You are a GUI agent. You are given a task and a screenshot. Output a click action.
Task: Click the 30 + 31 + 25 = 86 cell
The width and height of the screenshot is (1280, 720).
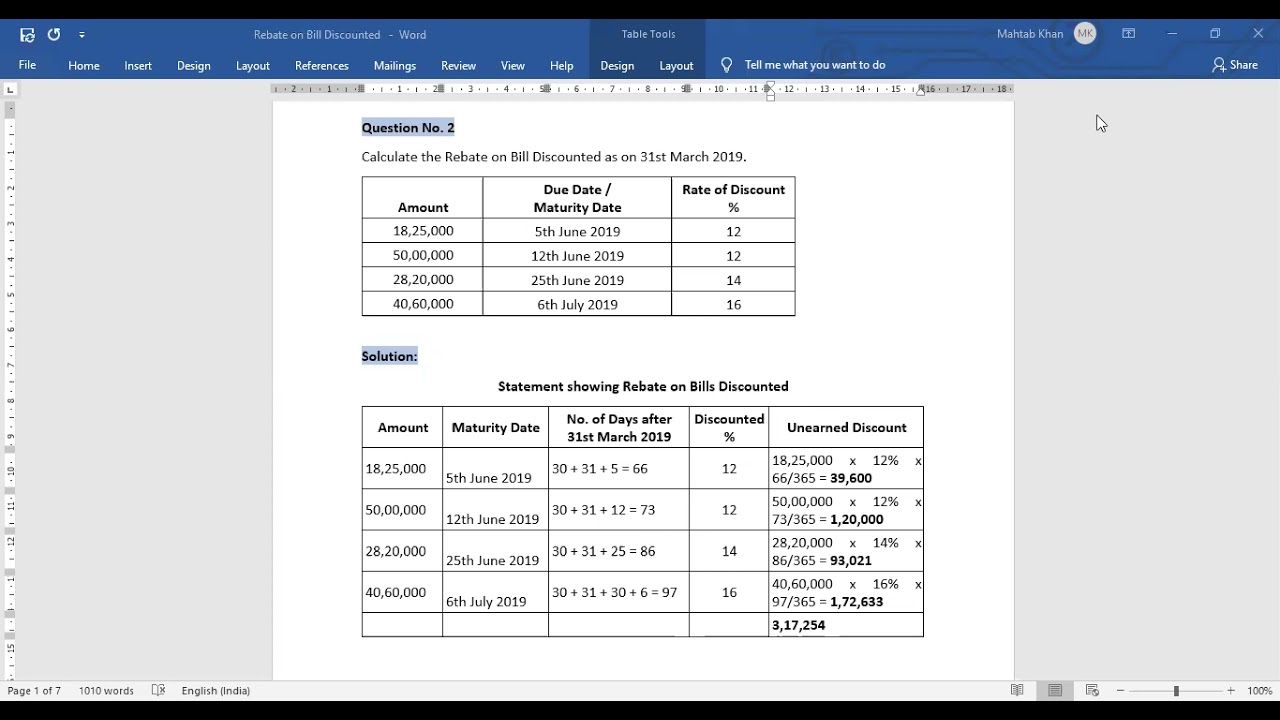618,551
